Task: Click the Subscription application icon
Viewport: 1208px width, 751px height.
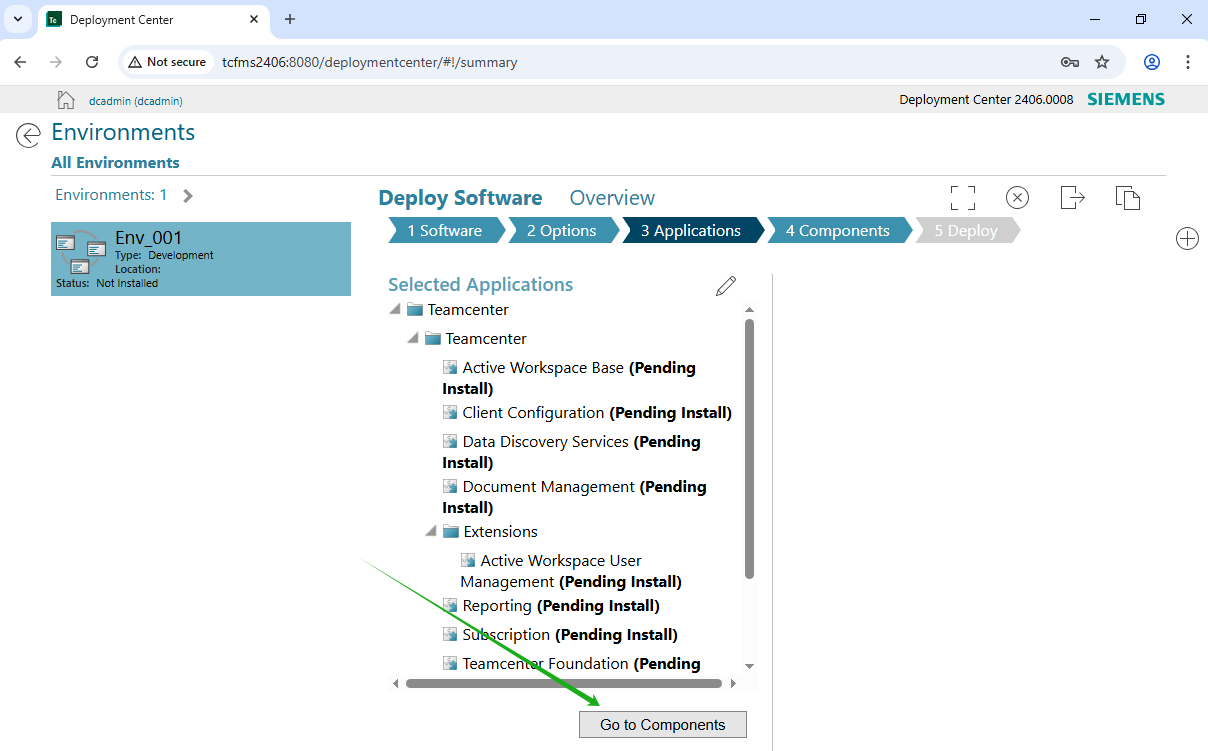Action: point(450,634)
